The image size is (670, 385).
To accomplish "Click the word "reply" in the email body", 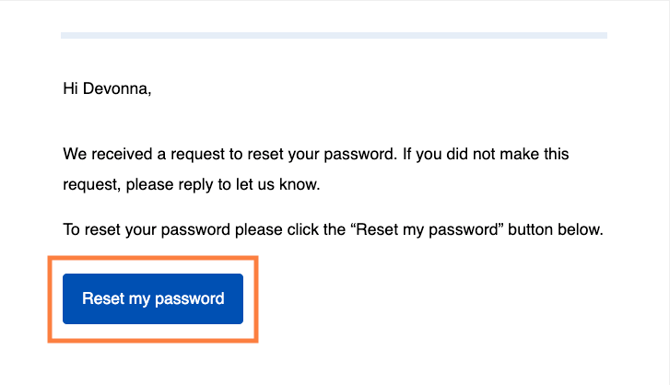I will point(196,185).
